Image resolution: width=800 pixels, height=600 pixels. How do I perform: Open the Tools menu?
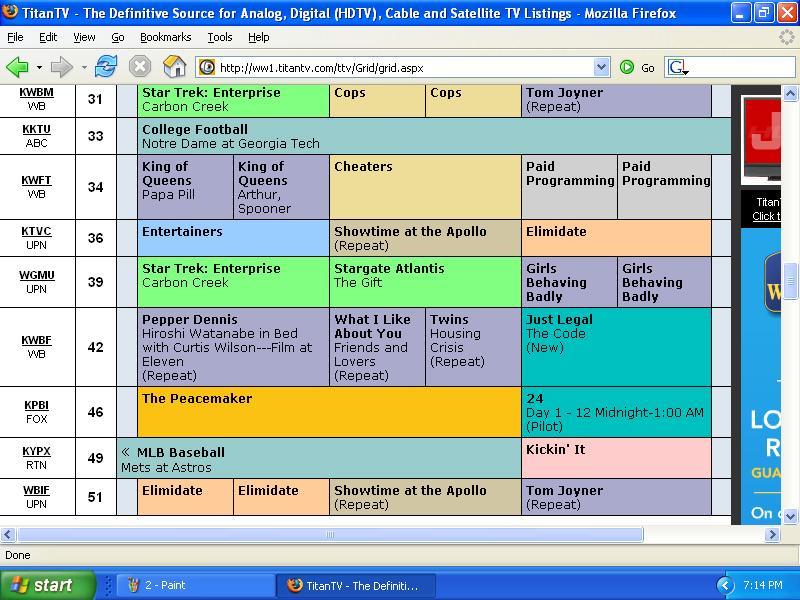pos(220,37)
